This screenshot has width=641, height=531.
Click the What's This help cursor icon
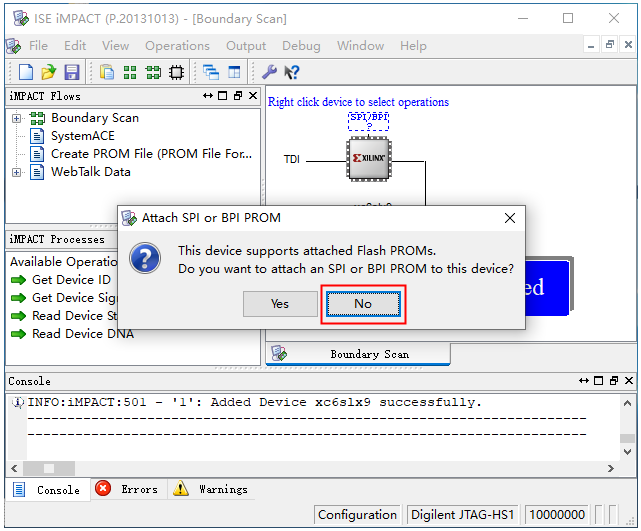tap(292, 72)
